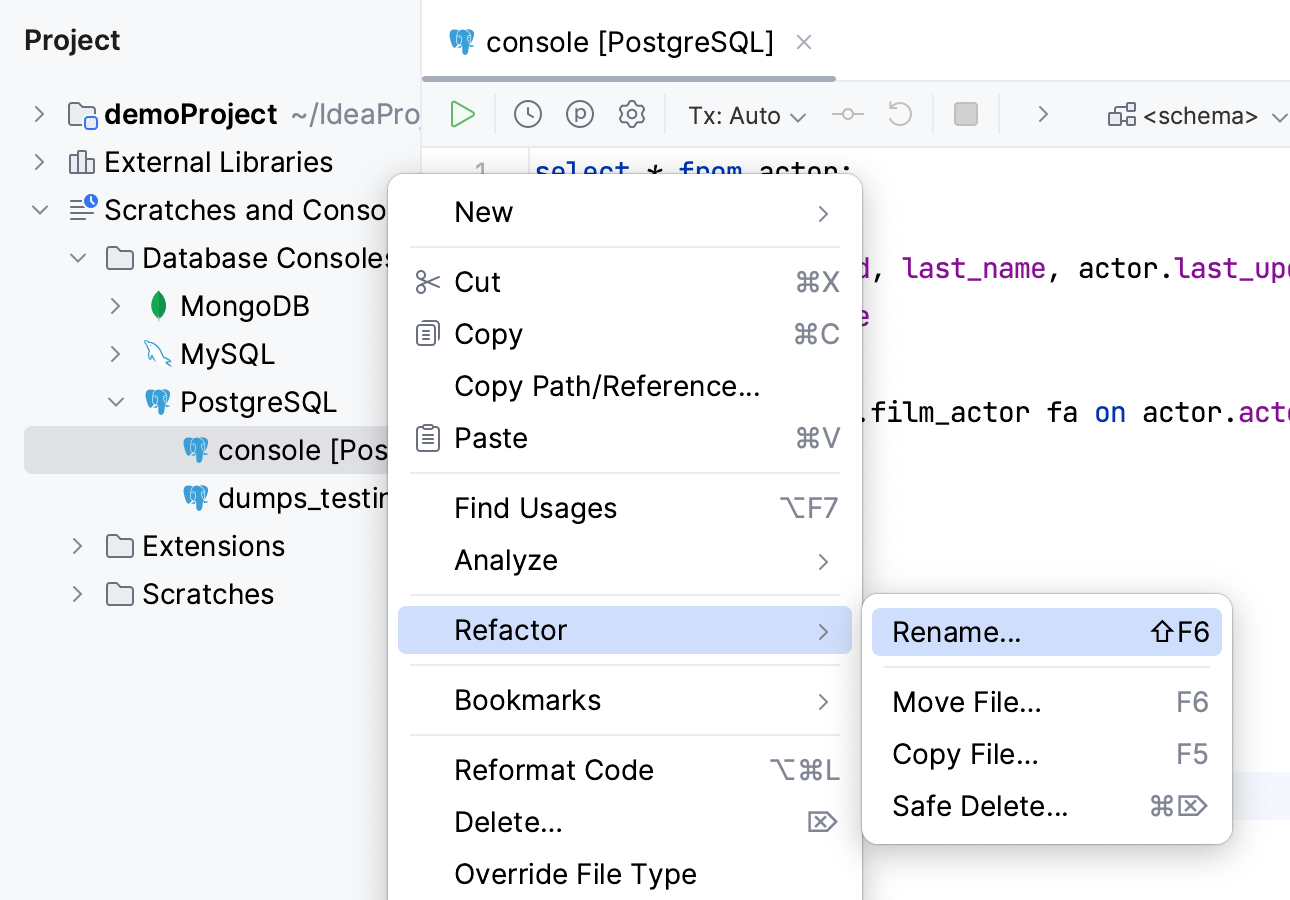1290x900 pixels.
Task: Open the Bookmarks submenu
Action: (625, 700)
